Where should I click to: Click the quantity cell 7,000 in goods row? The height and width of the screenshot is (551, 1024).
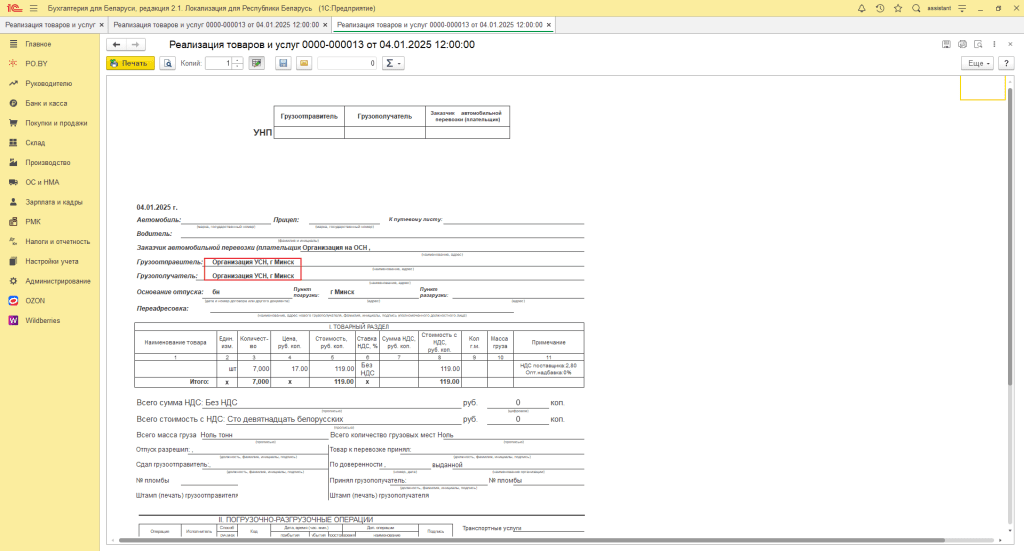point(254,369)
